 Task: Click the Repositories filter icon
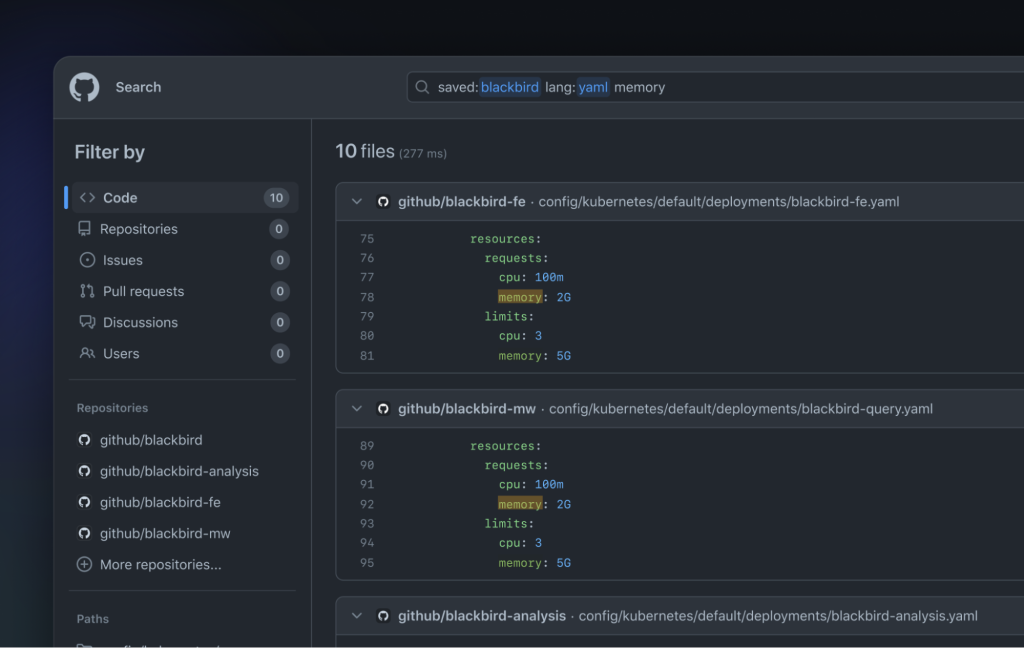(85, 229)
